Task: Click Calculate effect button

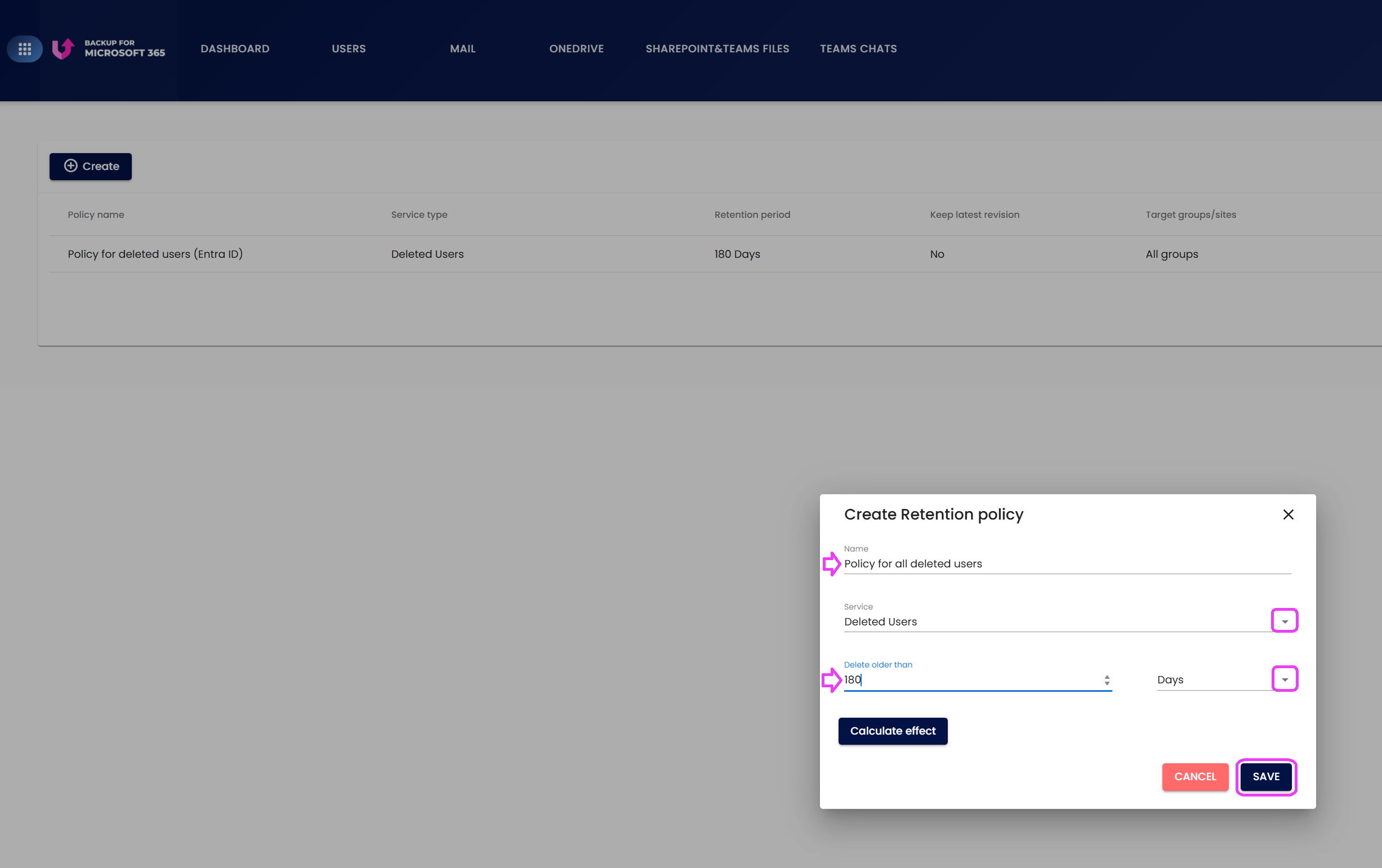Action: coord(893,731)
